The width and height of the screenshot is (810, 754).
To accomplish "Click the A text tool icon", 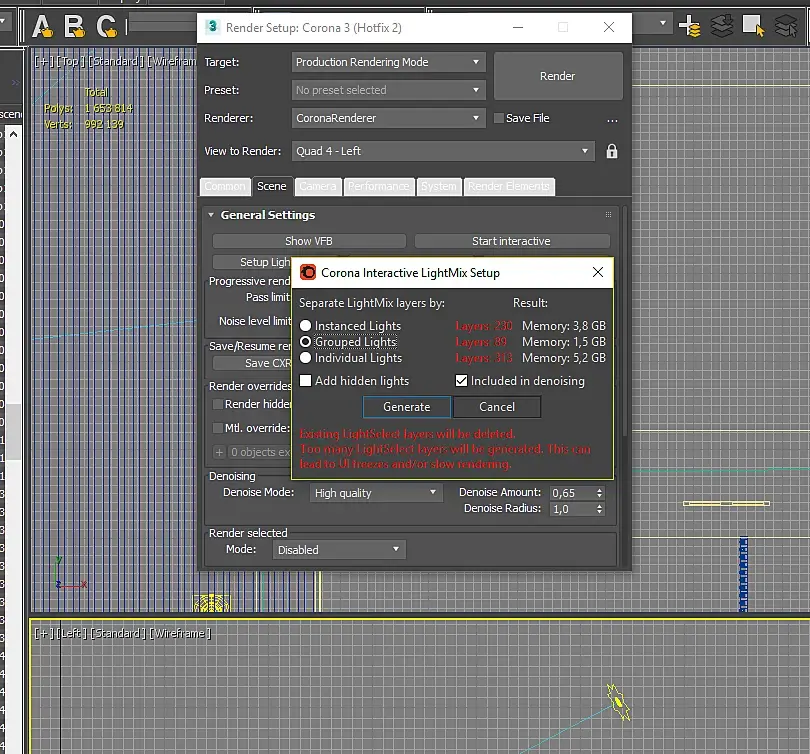I will pos(42,26).
